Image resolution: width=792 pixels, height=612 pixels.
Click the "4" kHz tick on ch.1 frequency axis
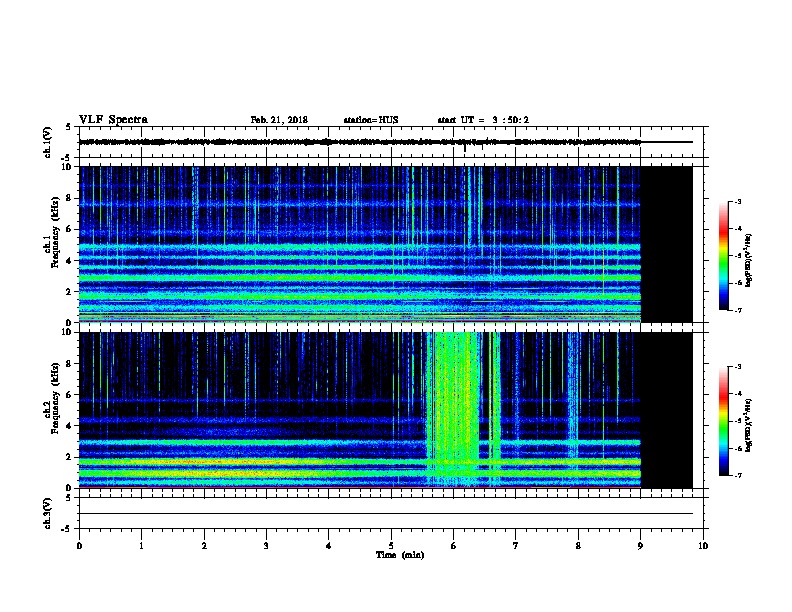(70, 261)
